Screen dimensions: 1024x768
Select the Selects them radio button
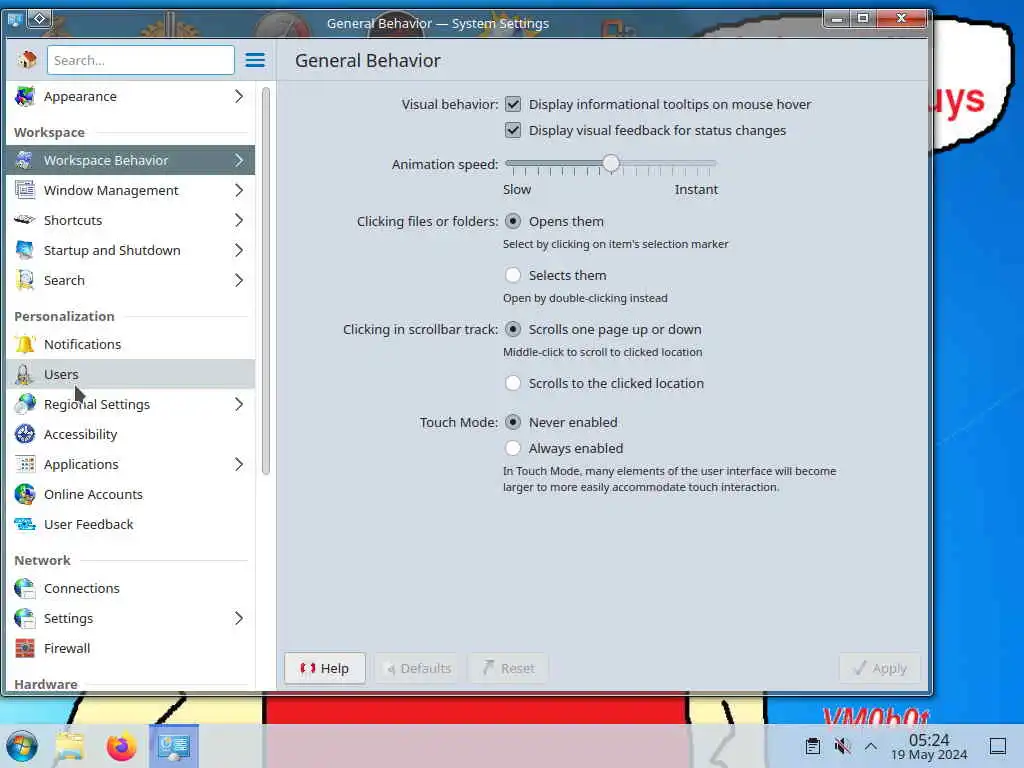(x=513, y=275)
